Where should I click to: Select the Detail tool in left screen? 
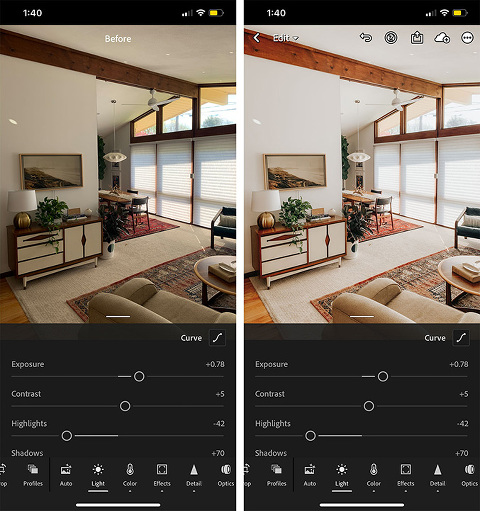(x=194, y=475)
